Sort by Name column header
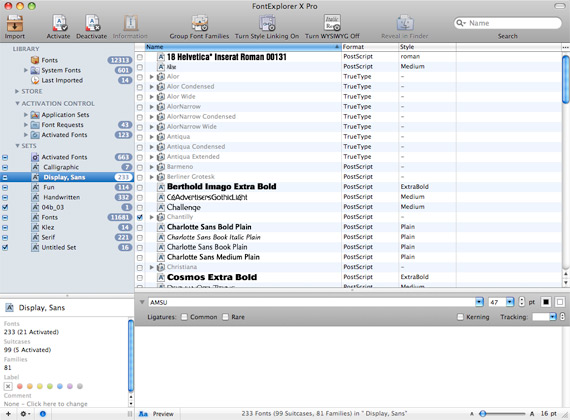The image size is (570, 420). pyautogui.click(x=243, y=47)
